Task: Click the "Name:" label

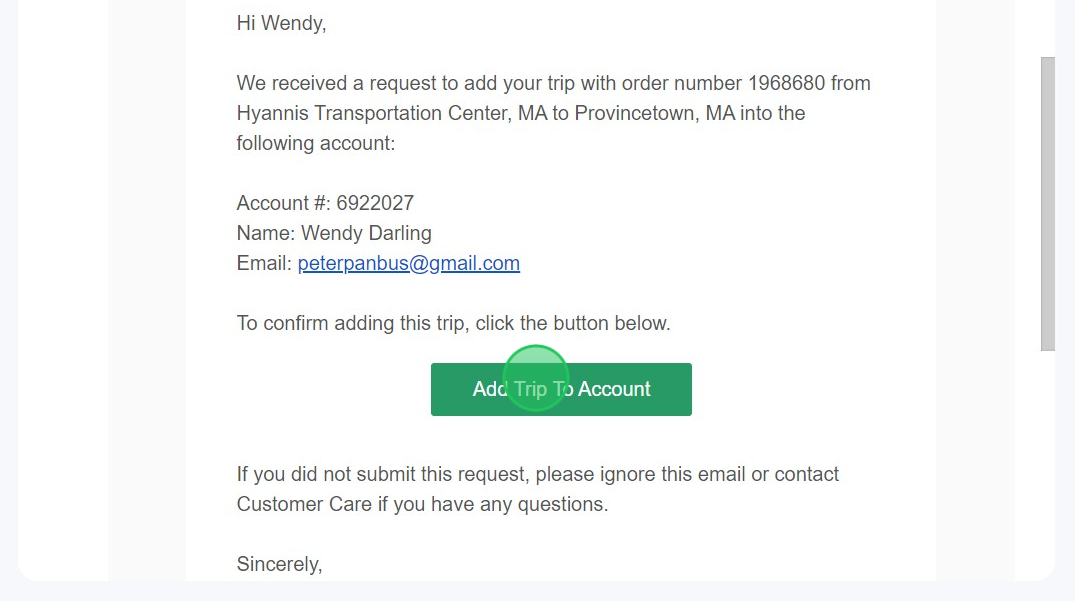Action: point(266,233)
